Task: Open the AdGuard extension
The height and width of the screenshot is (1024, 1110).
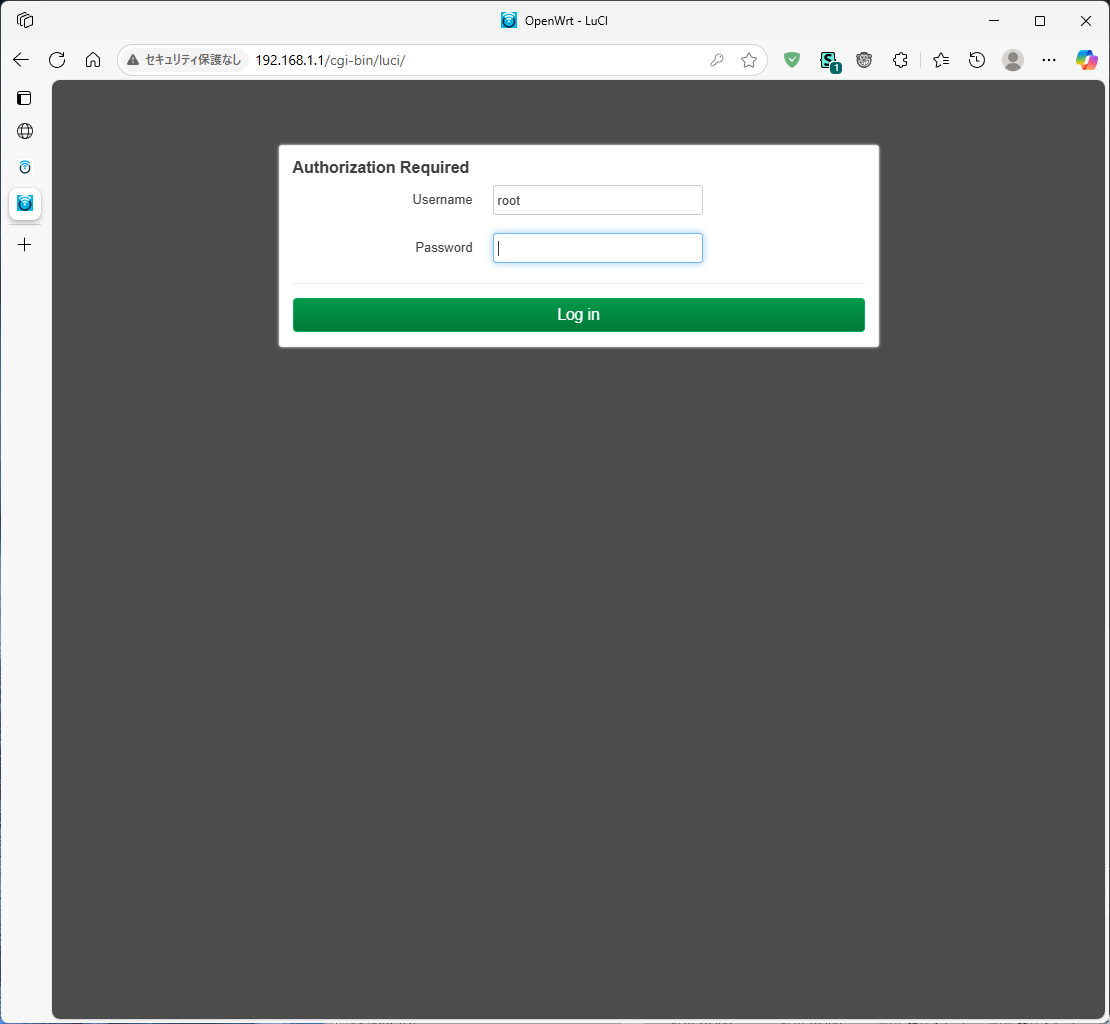Action: point(792,60)
